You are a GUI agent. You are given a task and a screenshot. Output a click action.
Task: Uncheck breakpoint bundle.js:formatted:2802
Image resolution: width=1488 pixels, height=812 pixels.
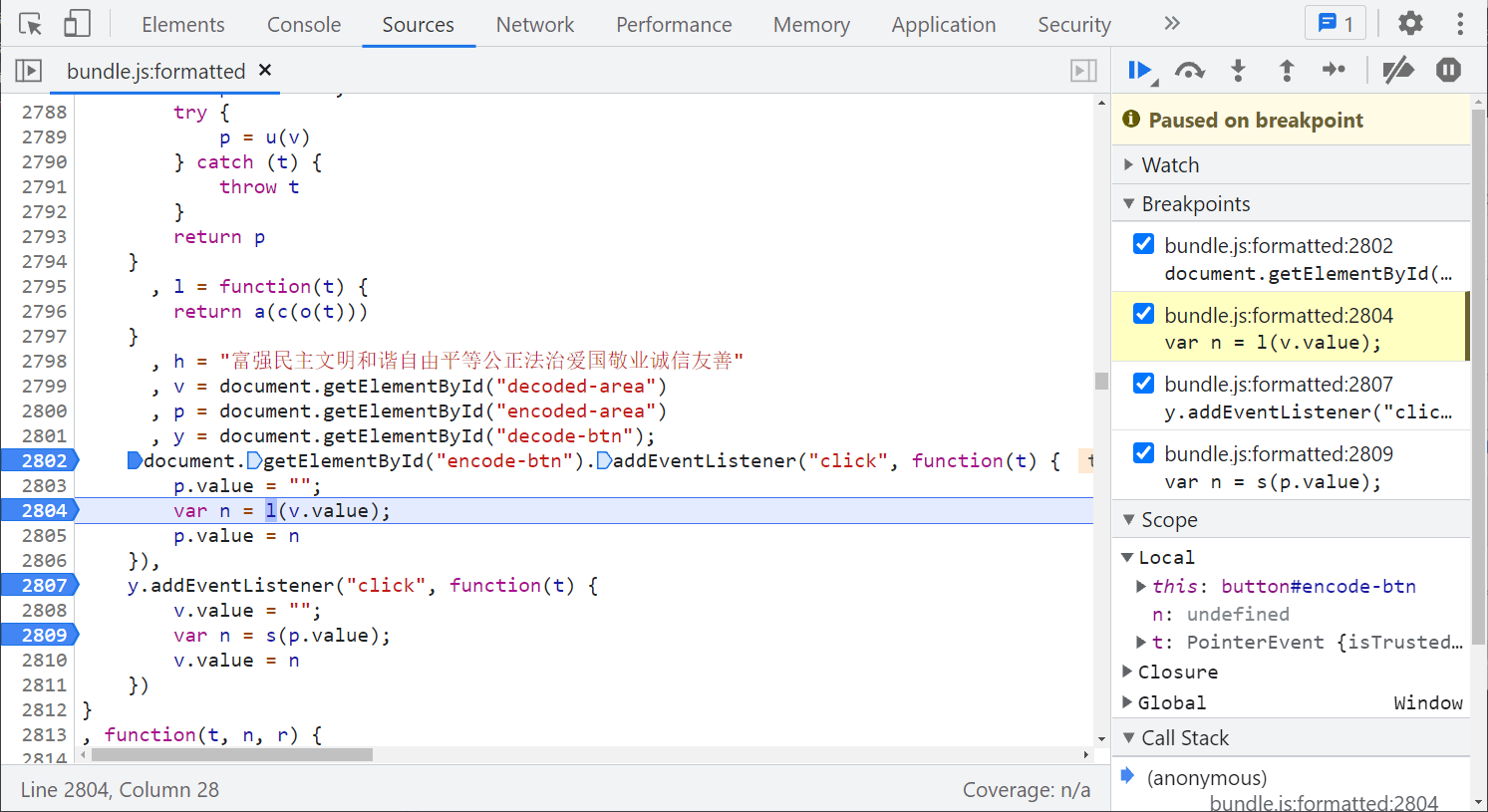(x=1144, y=244)
